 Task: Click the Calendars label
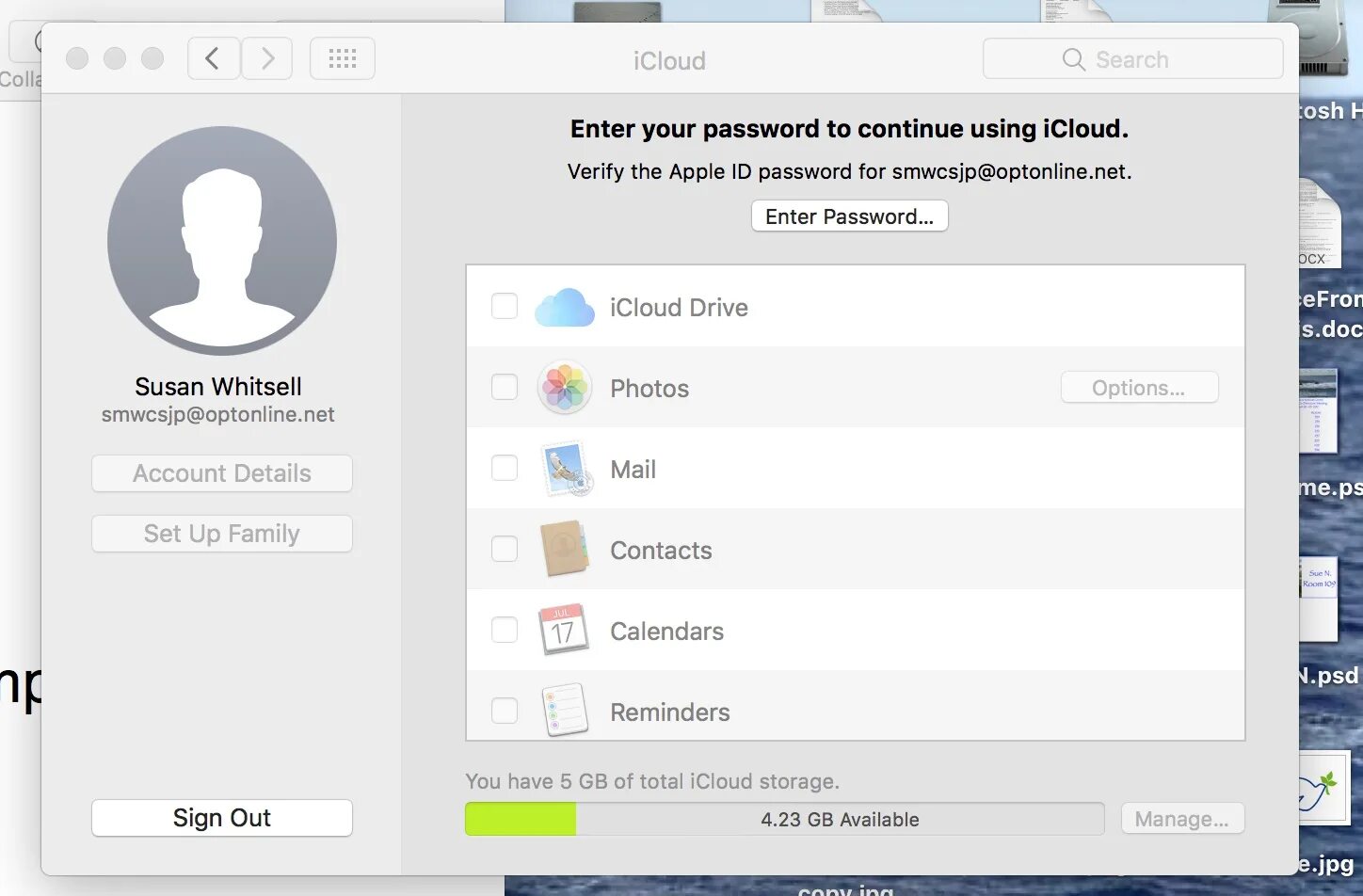click(x=667, y=632)
